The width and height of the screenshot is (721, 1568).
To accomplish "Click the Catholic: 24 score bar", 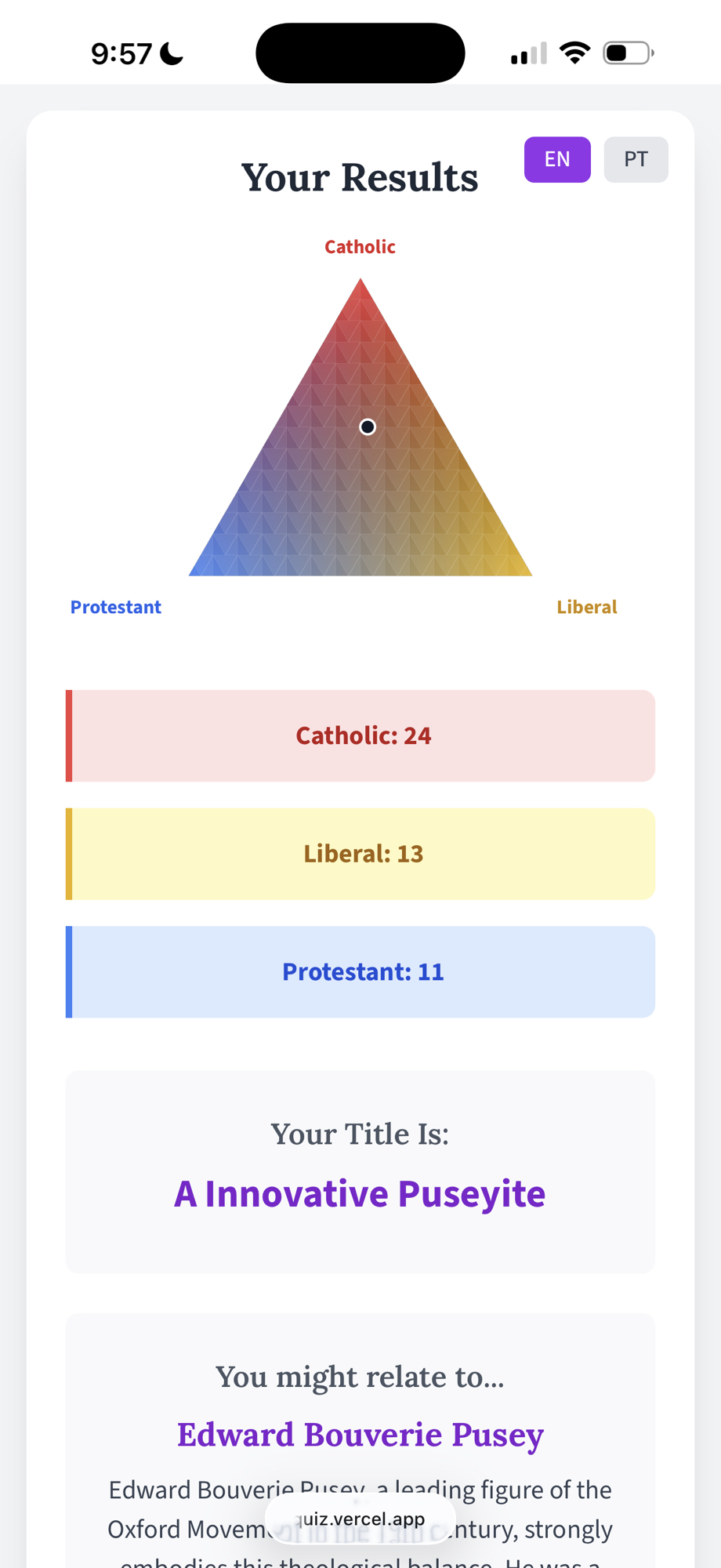I will [x=360, y=735].
